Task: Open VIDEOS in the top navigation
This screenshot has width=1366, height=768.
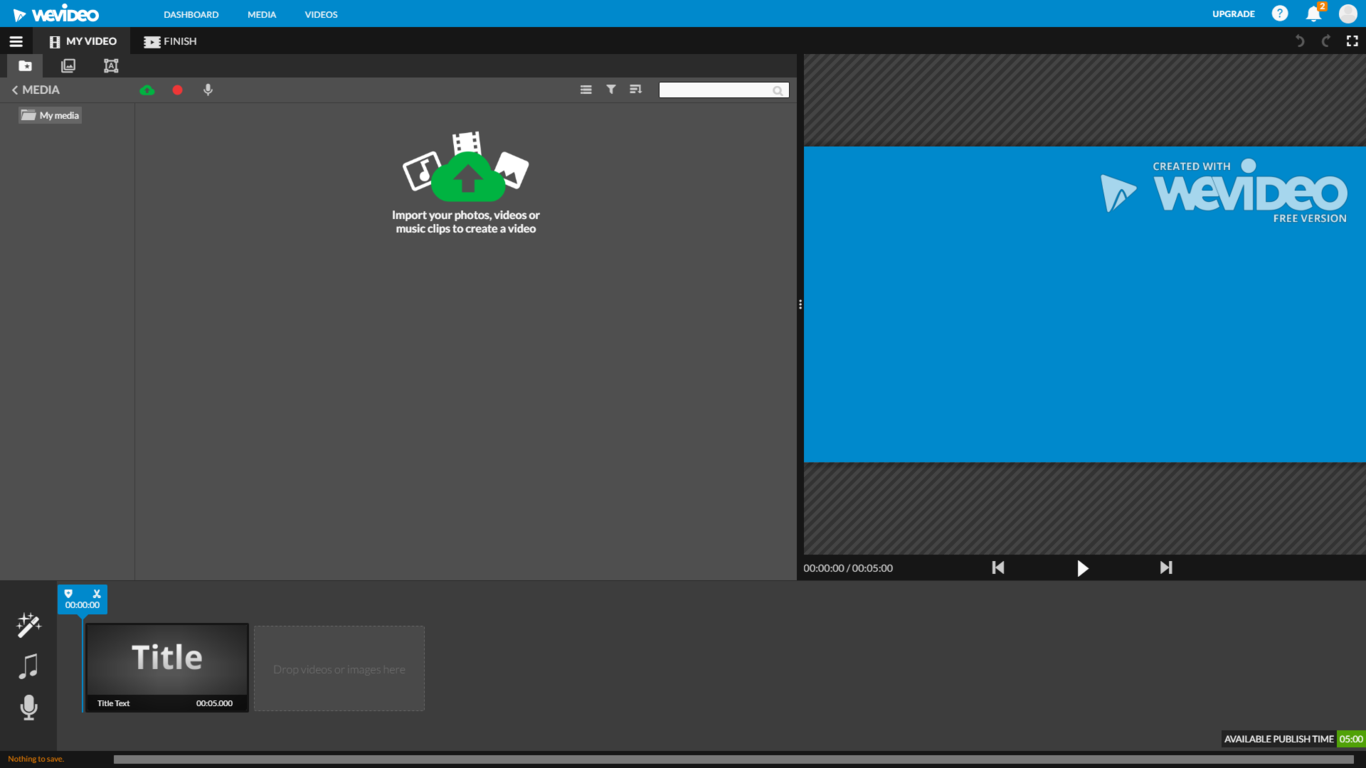Action: click(x=321, y=14)
